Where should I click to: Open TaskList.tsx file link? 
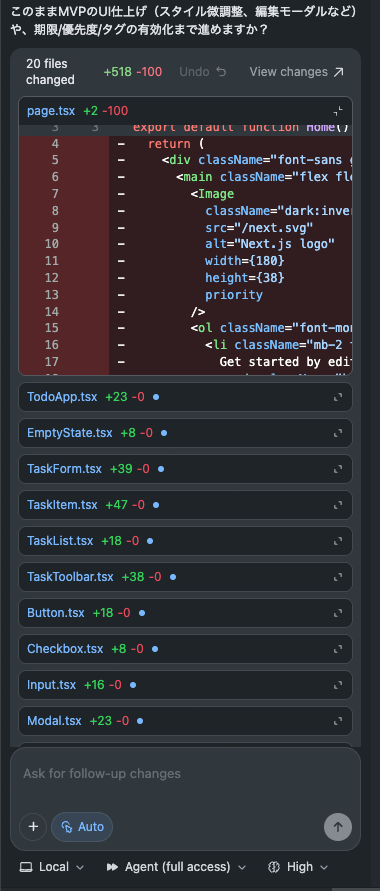pos(60,541)
